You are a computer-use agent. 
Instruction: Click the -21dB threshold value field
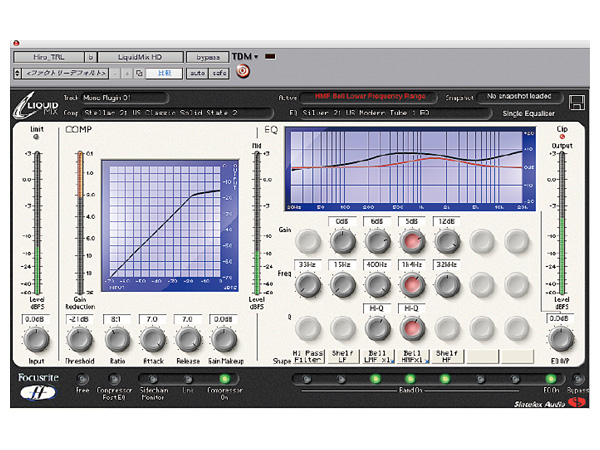[79, 319]
